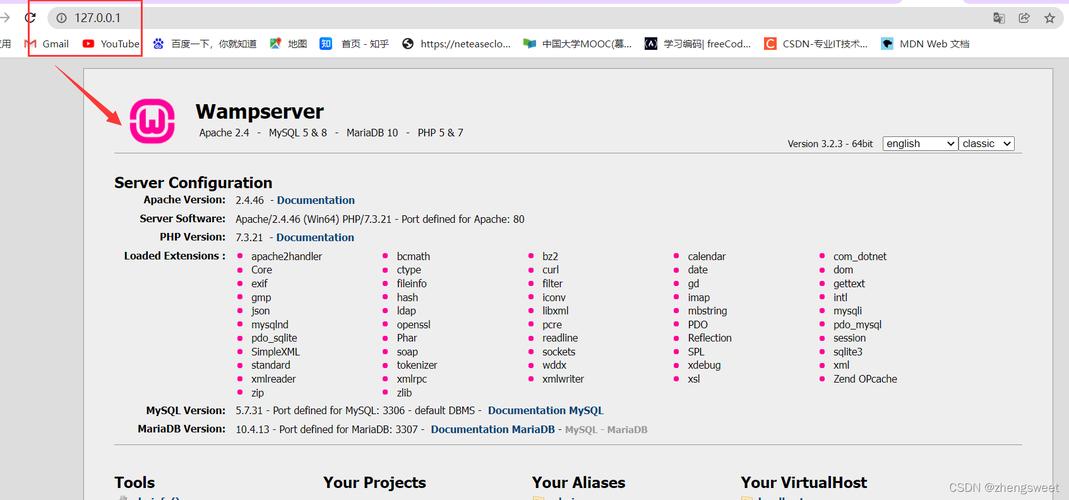Open the Documentation MariaDB link

[x=492, y=429]
